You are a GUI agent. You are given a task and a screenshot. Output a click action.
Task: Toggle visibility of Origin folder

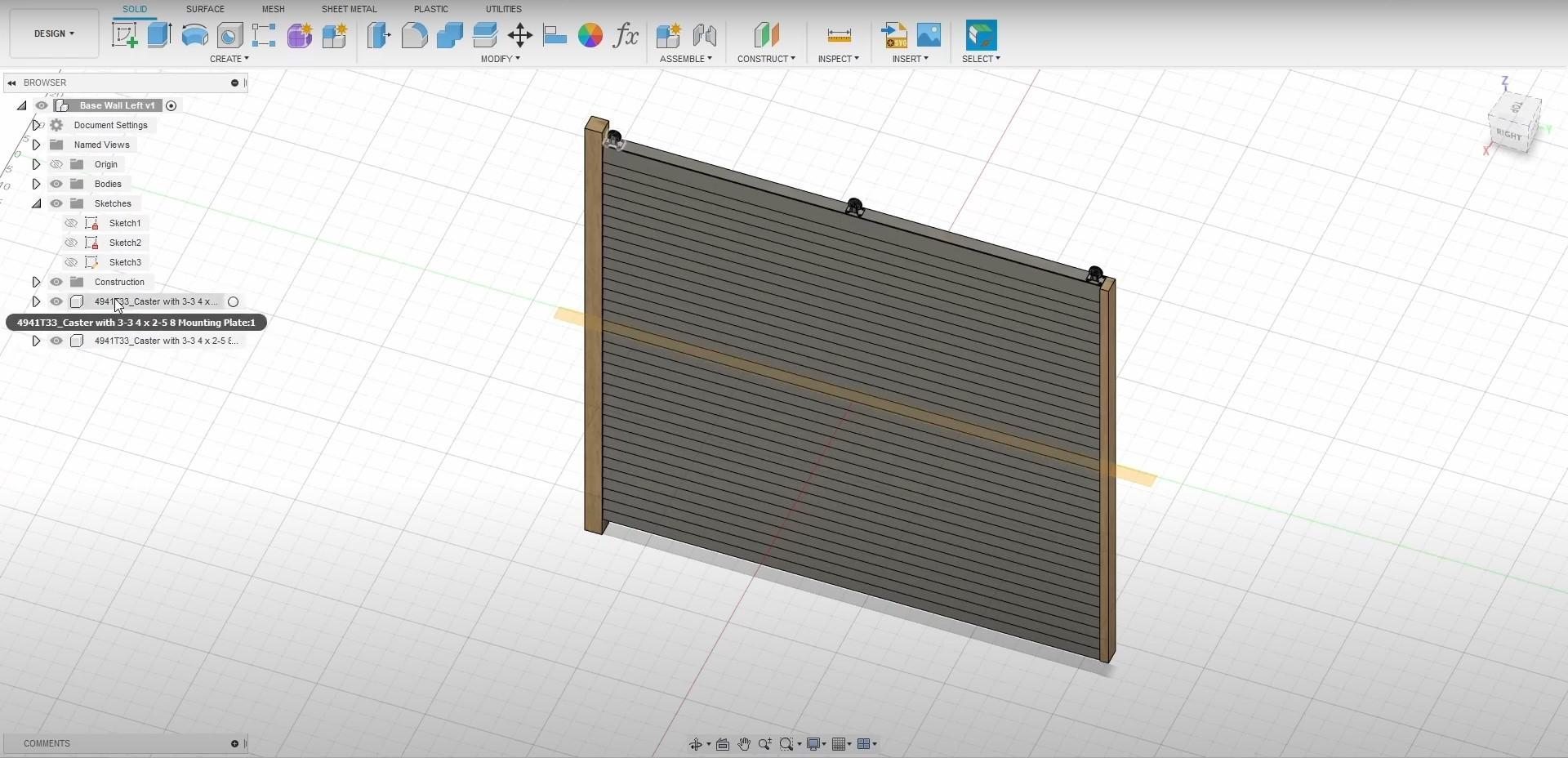56,164
